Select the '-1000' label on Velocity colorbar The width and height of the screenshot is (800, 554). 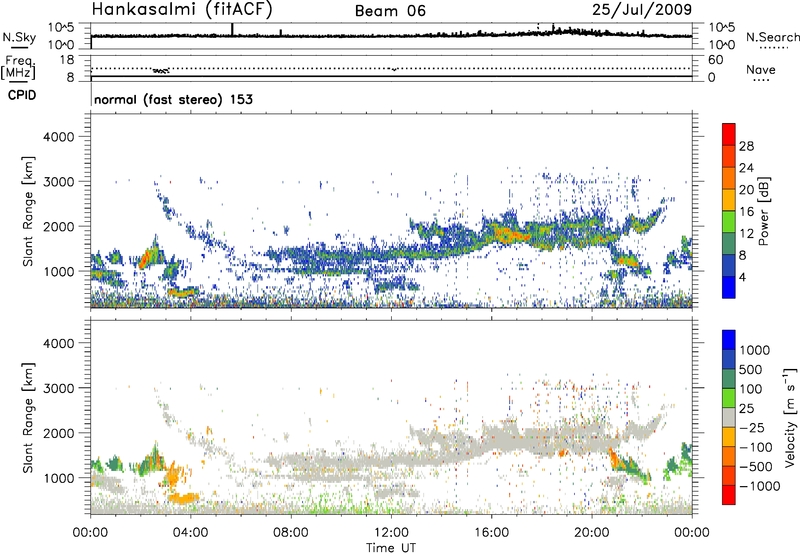(x=760, y=486)
